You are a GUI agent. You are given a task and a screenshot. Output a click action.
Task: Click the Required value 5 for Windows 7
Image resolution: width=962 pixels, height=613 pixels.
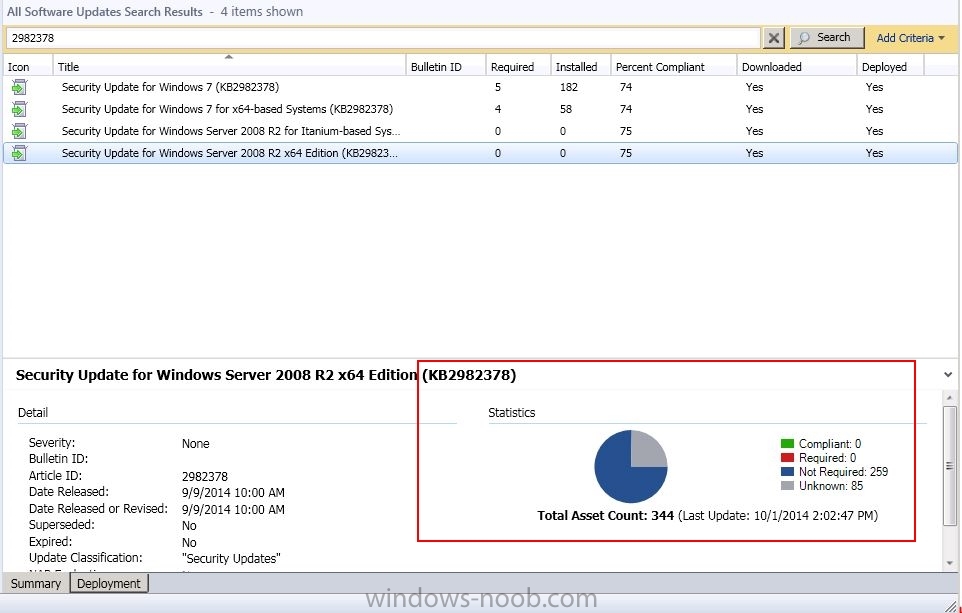(x=498, y=87)
